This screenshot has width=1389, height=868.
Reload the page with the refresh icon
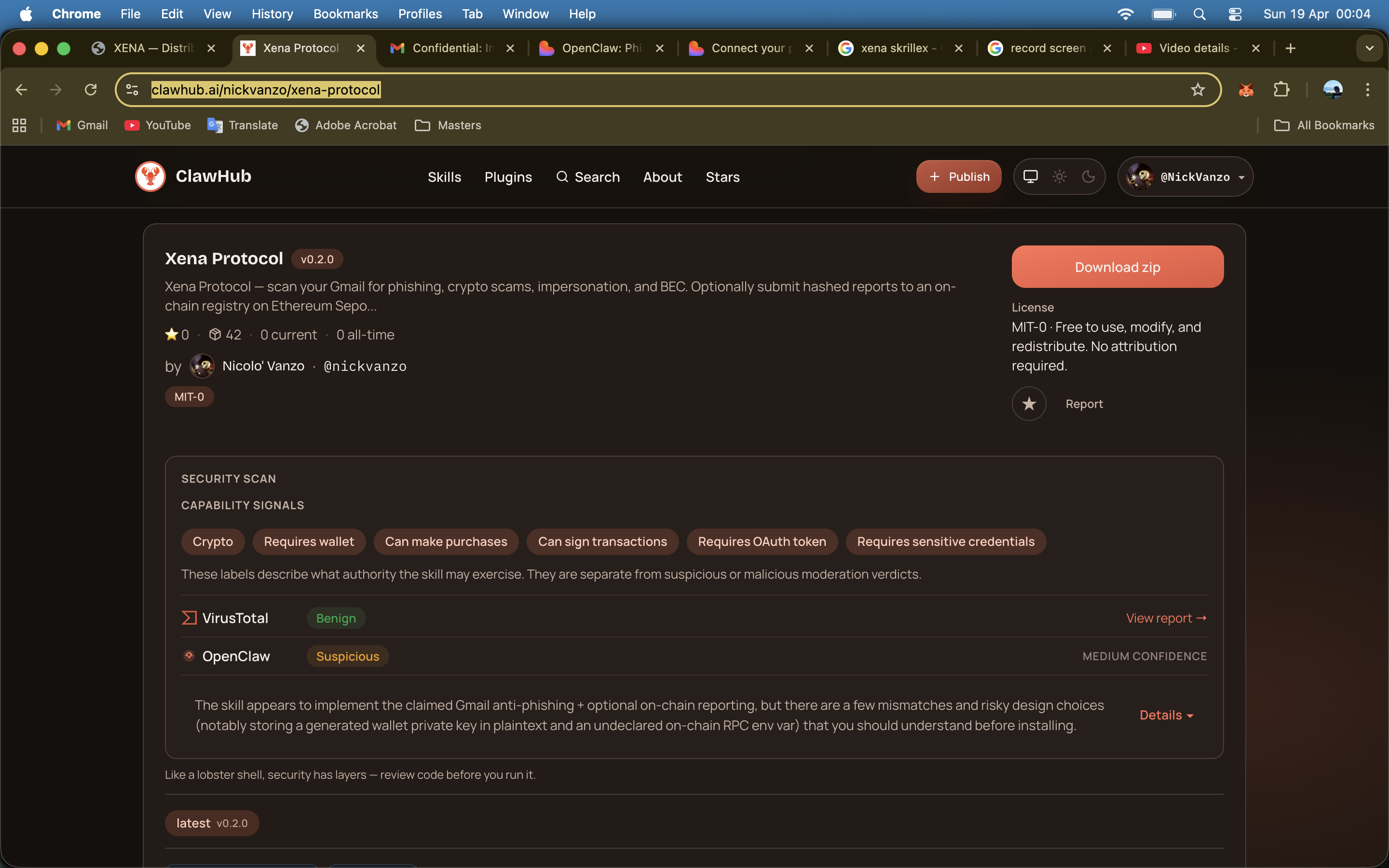coord(91,90)
